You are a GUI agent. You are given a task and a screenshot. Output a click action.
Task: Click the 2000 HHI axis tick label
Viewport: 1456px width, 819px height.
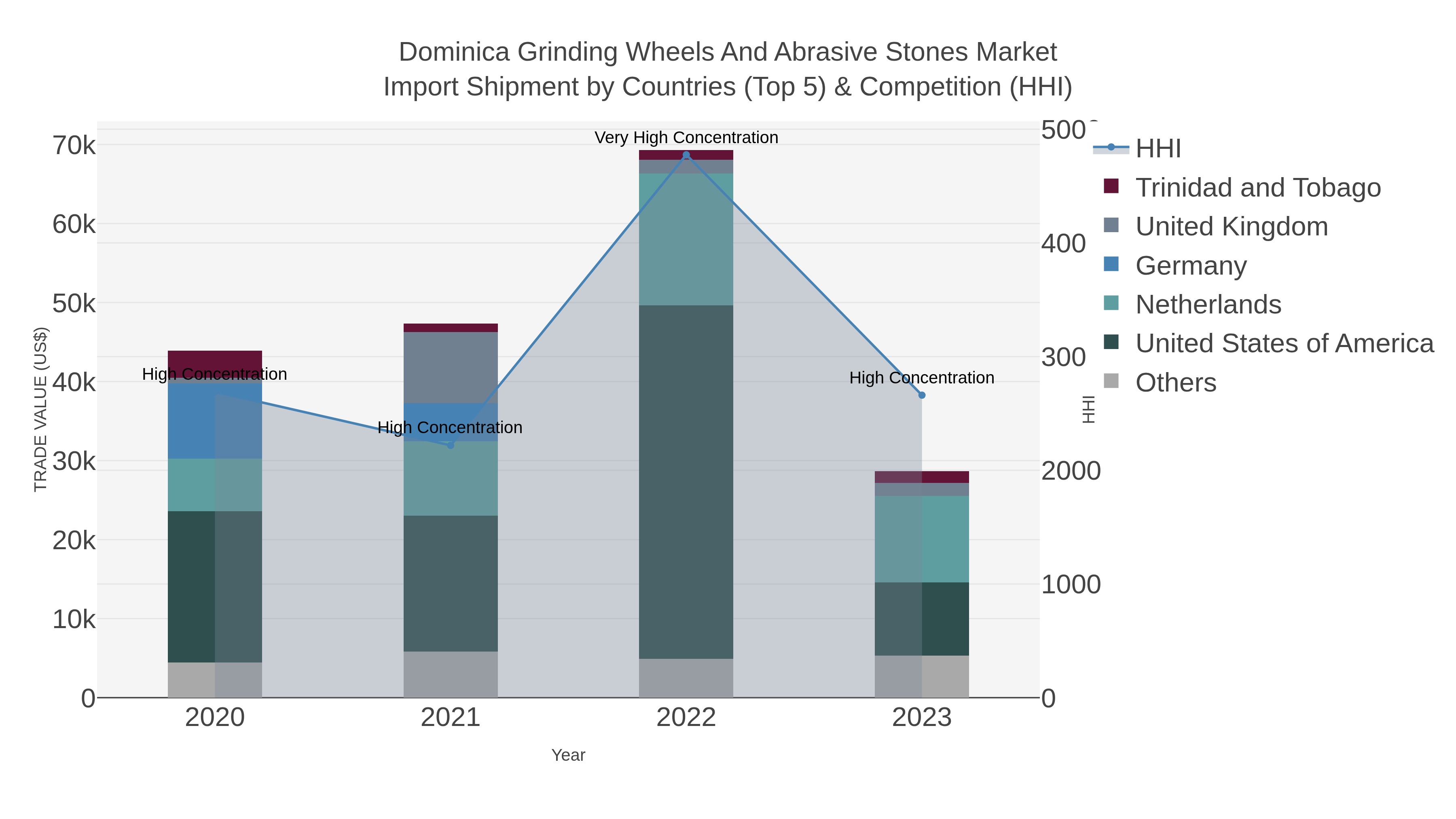(1072, 471)
